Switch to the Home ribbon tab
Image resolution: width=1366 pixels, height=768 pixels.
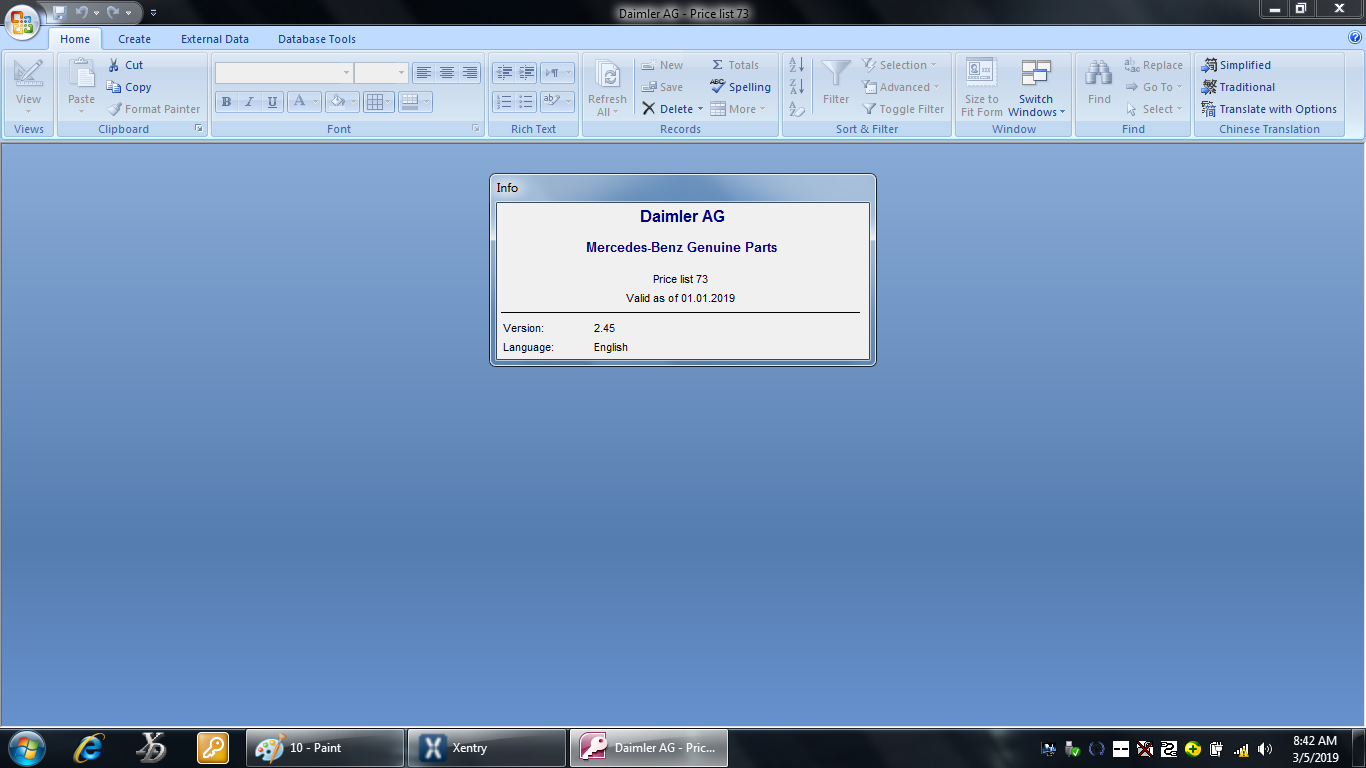click(x=75, y=39)
